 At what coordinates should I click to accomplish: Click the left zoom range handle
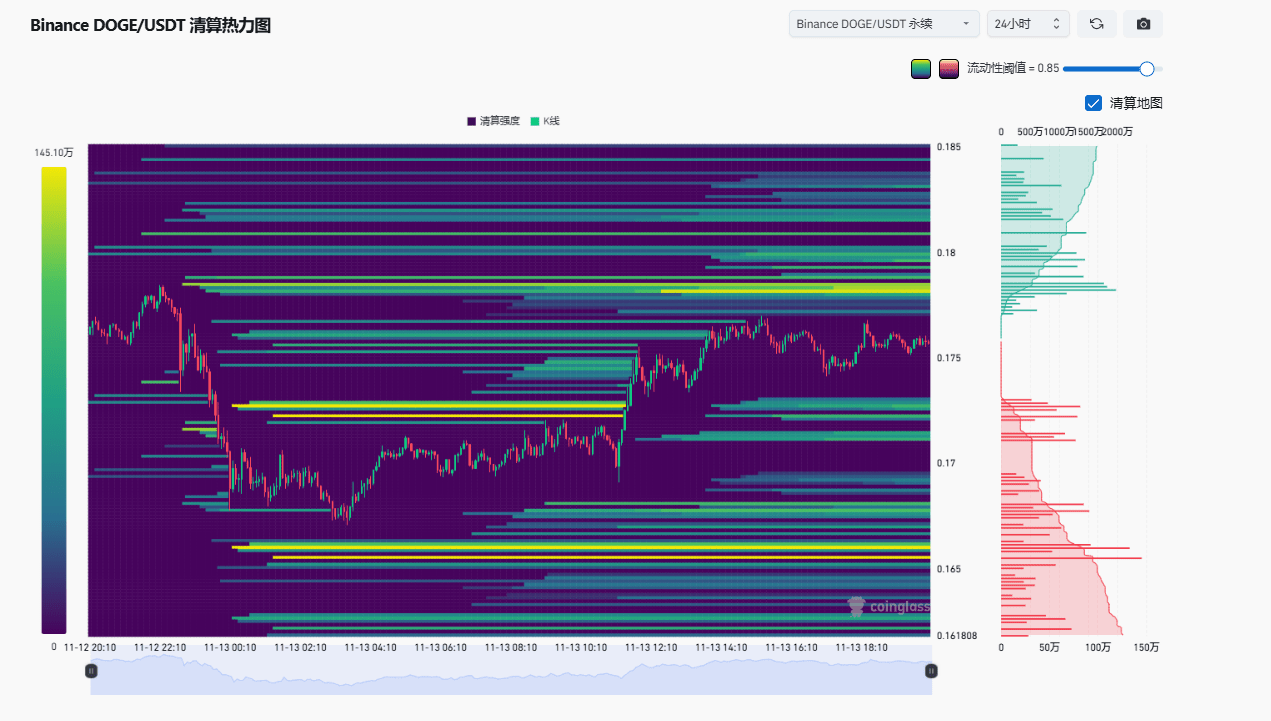91,671
